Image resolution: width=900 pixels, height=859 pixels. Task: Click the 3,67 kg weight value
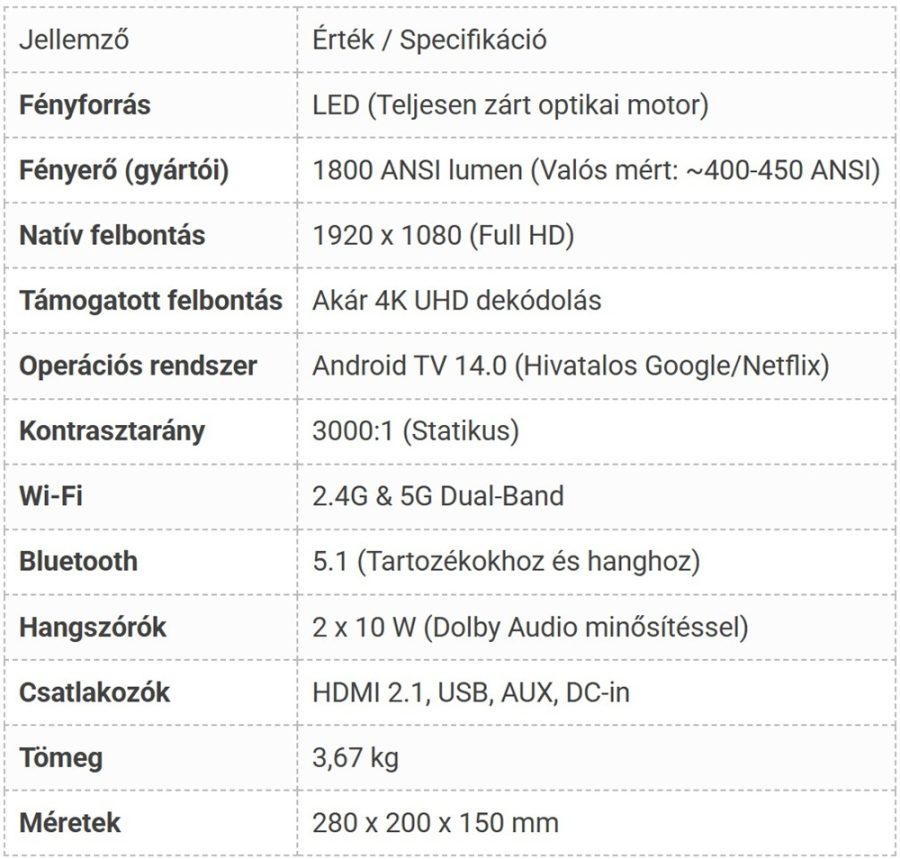click(x=355, y=757)
